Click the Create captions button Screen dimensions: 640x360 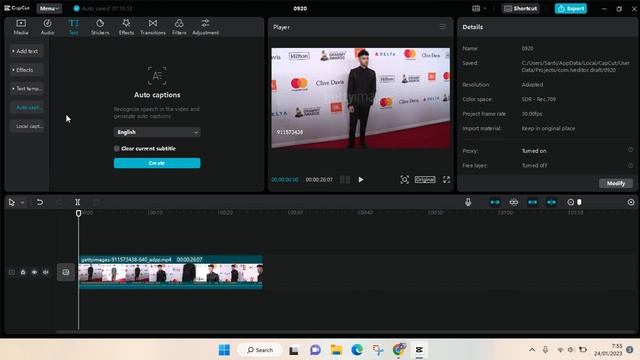[157, 163]
